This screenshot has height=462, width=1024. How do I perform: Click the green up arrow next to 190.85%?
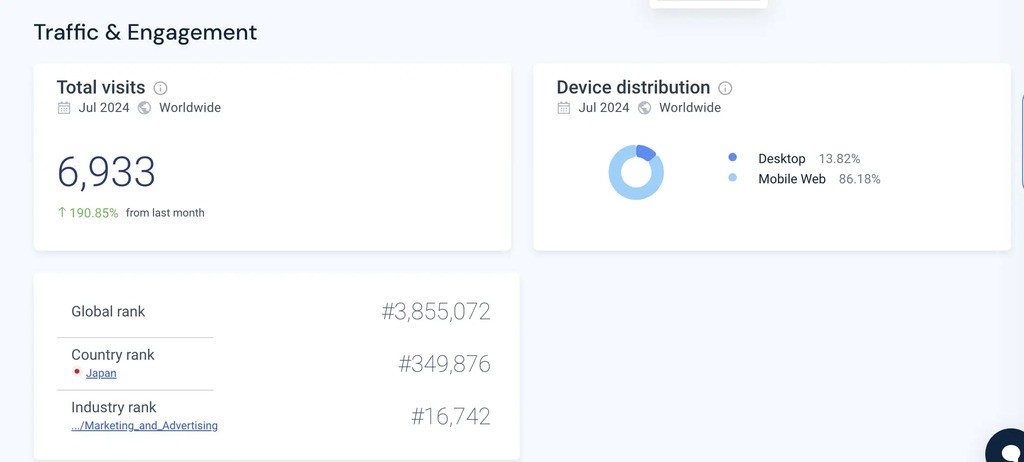tap(62, 213)
